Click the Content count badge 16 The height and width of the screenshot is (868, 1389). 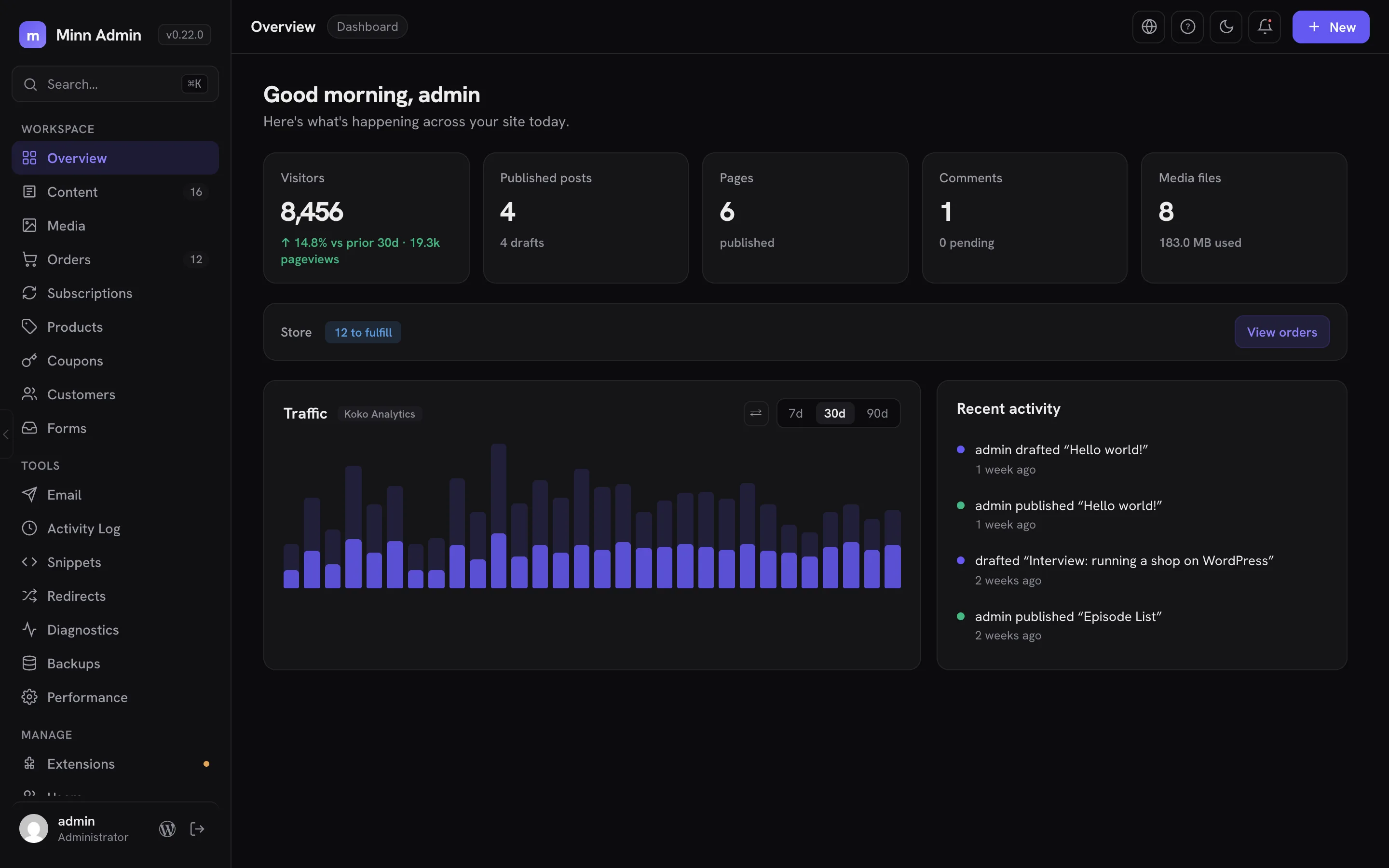point(196,192)
